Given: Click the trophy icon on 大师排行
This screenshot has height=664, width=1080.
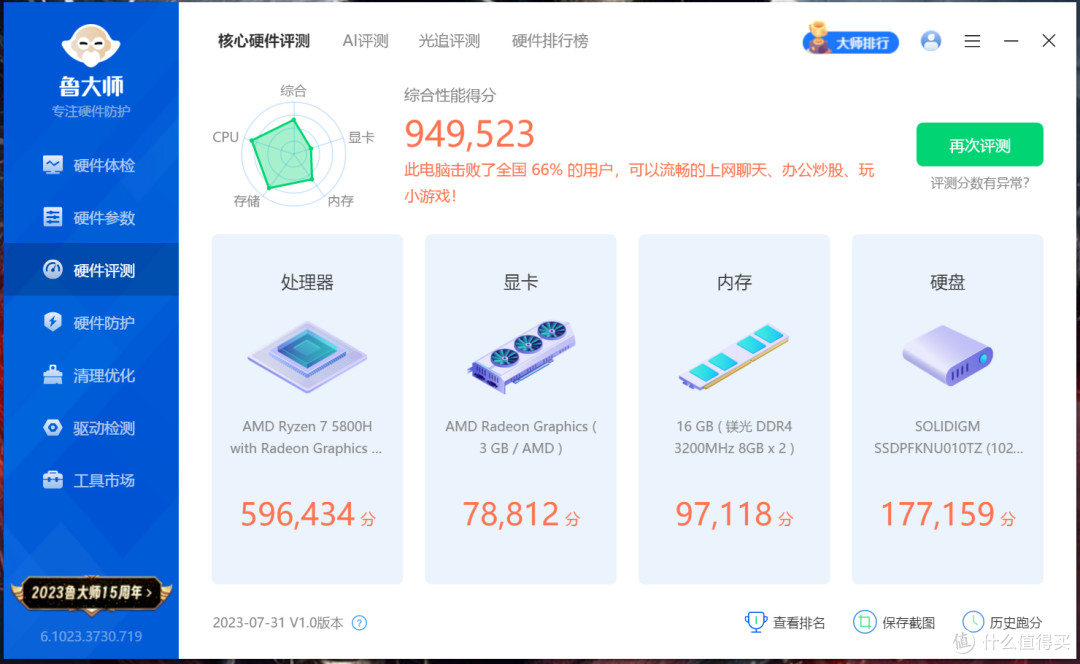Looking at the screenshot, I should click(818, 38).
